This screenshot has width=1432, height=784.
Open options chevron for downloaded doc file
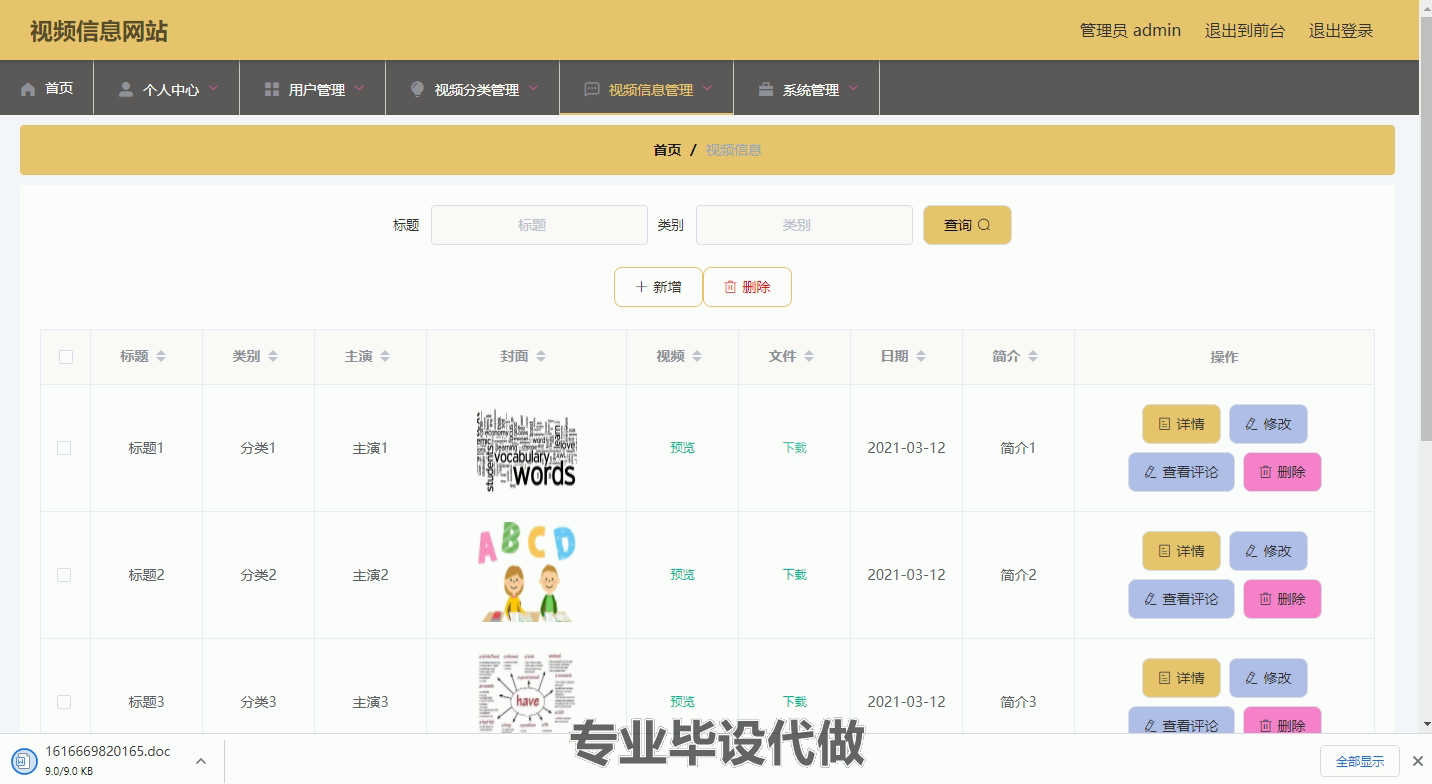pyautogui.click(x=201, y=761)
